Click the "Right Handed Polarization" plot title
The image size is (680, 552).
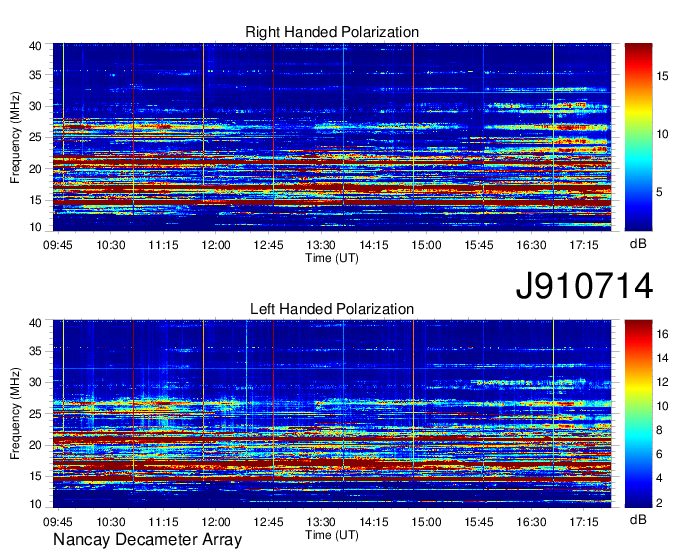(x=332, y=32)
